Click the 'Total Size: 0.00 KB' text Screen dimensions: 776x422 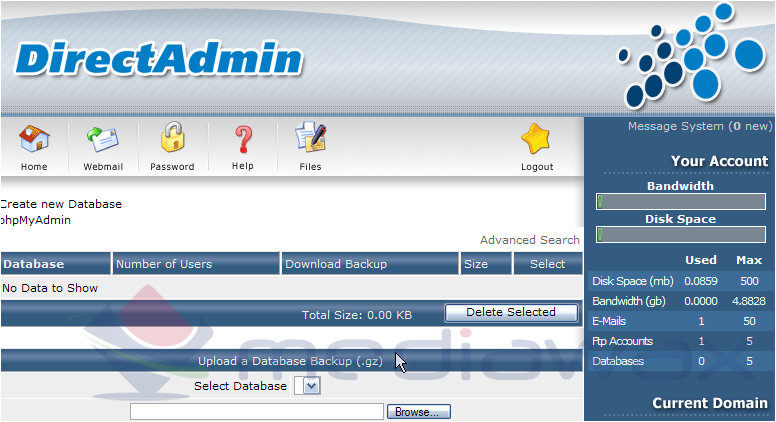coord(357,315)
